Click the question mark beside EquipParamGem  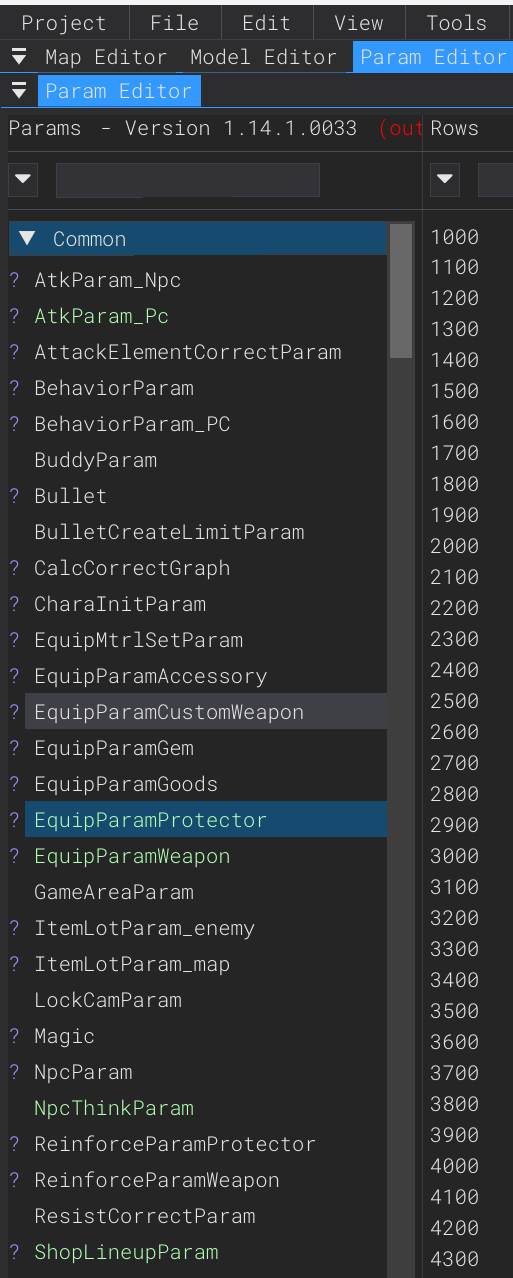coord(14,748)
